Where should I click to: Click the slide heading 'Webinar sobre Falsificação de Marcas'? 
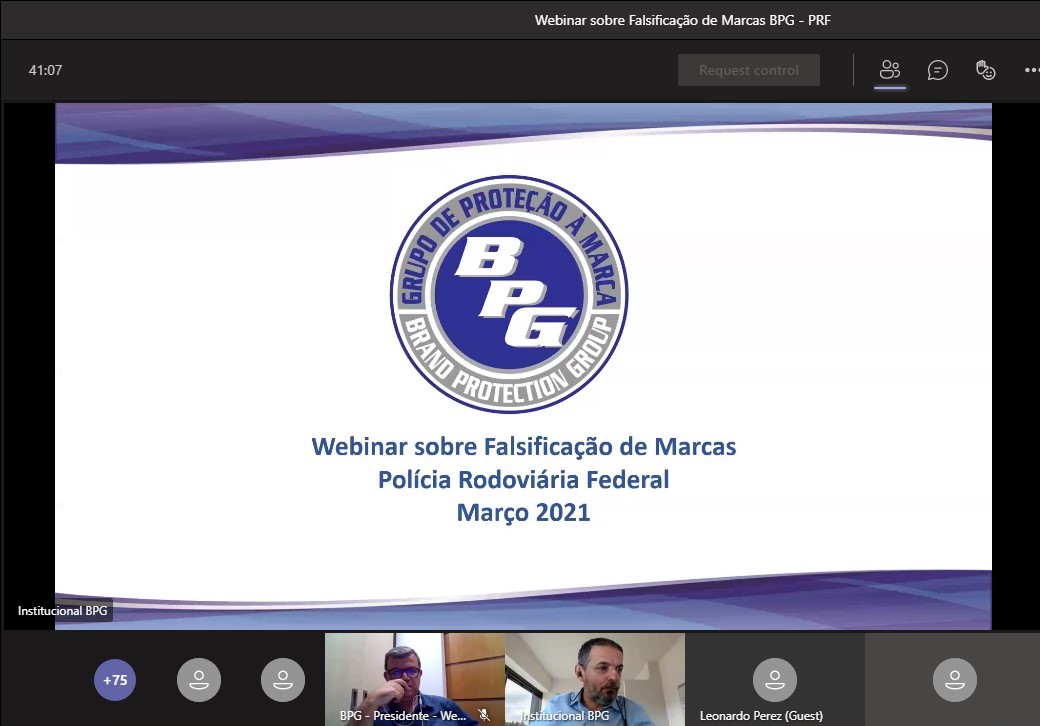pos(523,446)
